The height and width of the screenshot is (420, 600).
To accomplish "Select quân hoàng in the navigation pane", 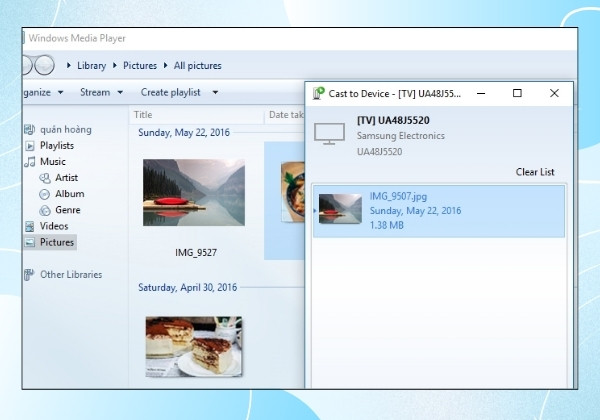I will pos(66,130).
